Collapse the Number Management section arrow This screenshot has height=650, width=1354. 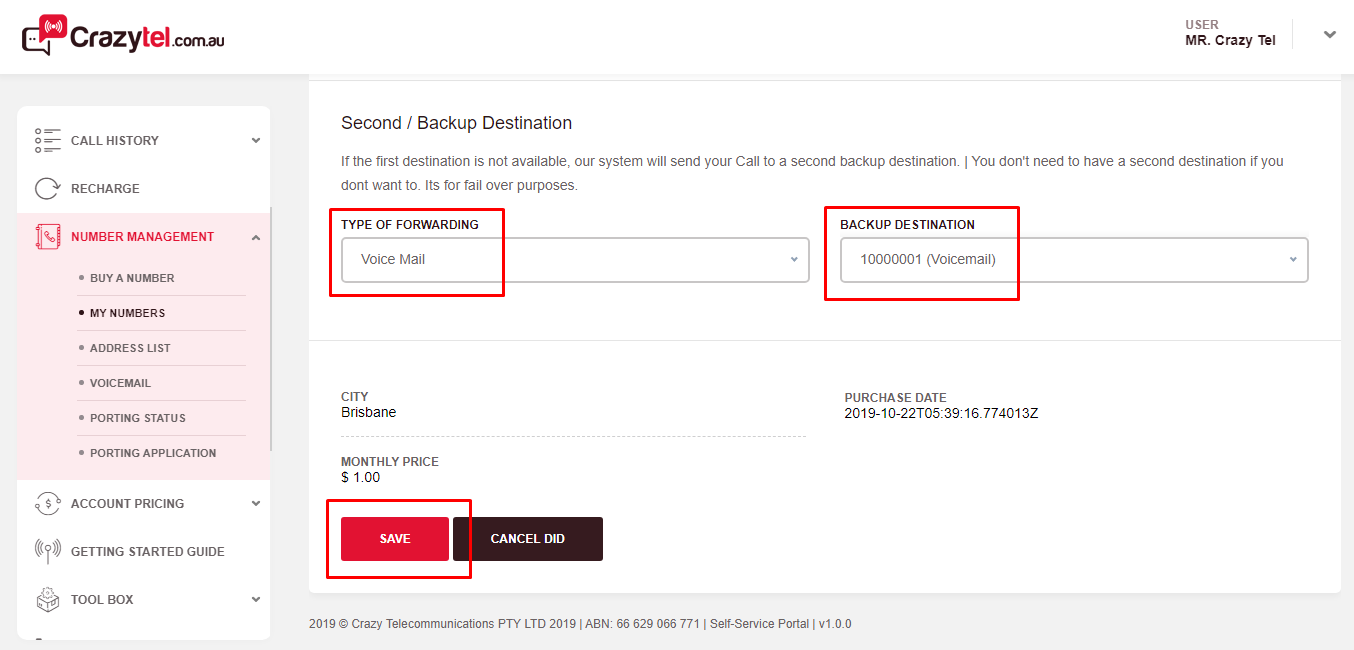click(x=256, y=237)
